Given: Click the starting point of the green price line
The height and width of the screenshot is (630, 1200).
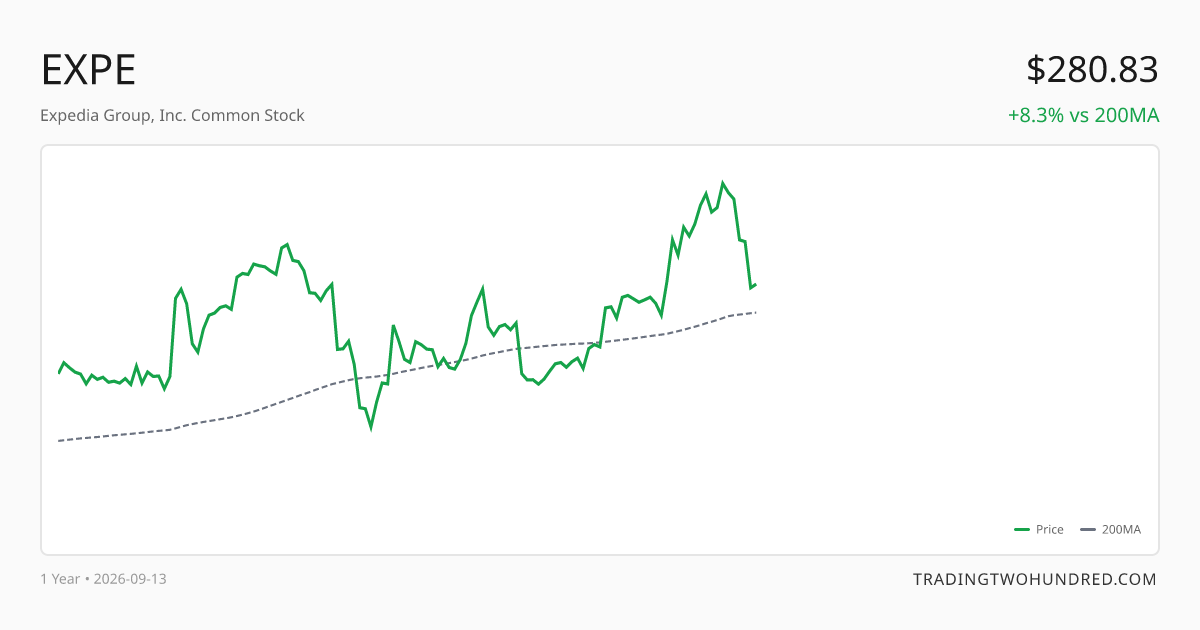Looking at the screenshot, I should pyautogui.click(x=59, y=373).
